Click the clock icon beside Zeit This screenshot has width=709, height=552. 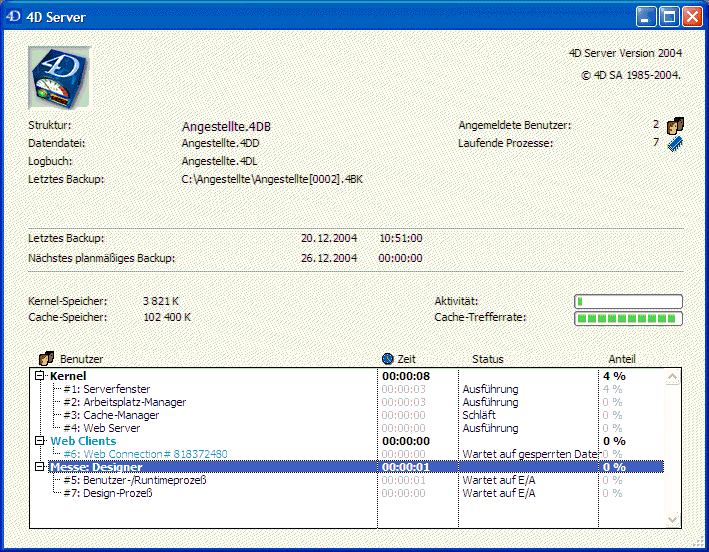(x=388, y=359)
